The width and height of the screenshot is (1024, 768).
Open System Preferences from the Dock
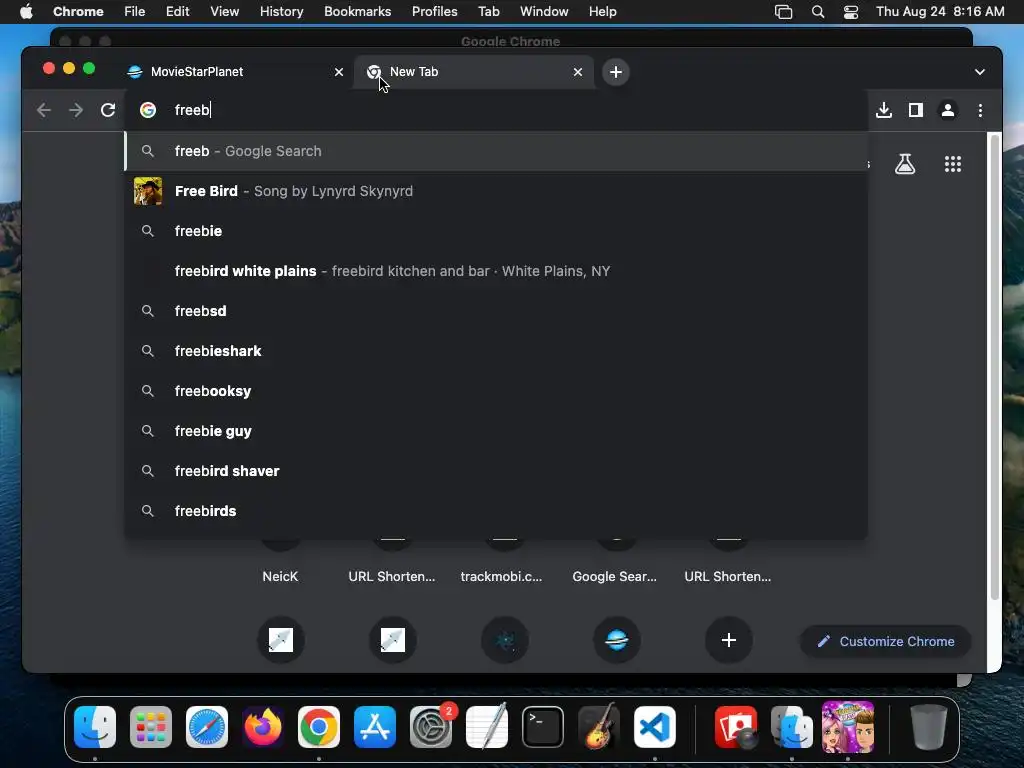[x=431, y=727]
